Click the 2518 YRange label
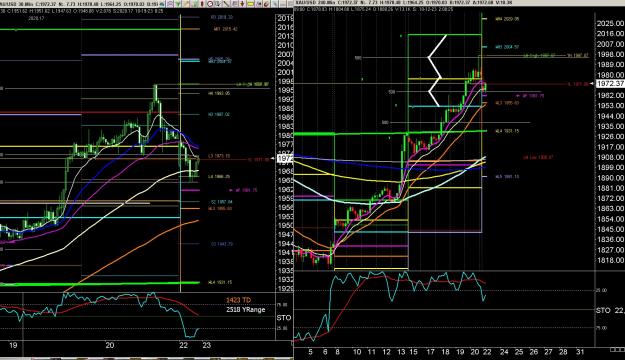This screenshot has height=360, width=625. pyautogui.click(x=245, y=309)
